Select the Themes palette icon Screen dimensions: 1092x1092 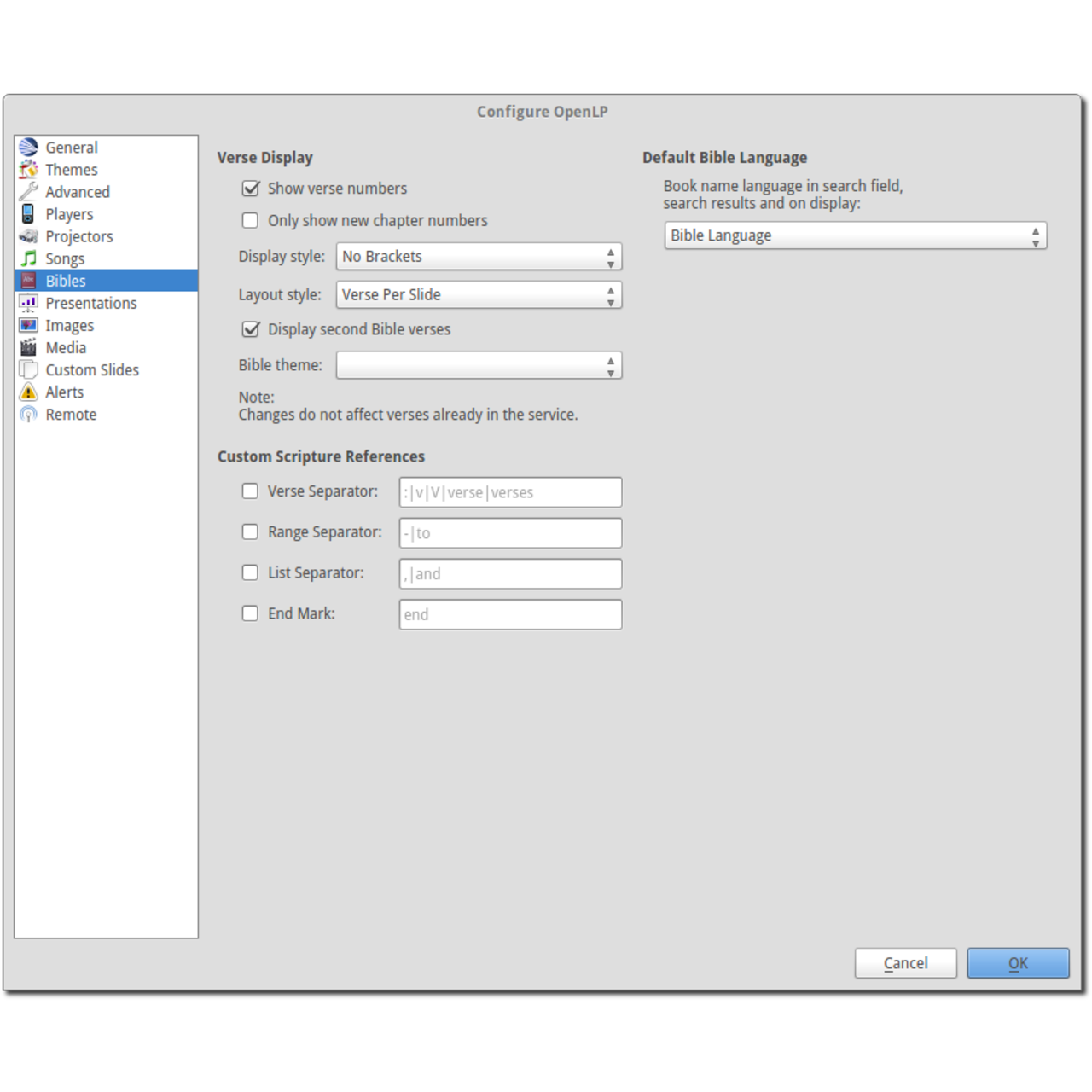point(29,170)
